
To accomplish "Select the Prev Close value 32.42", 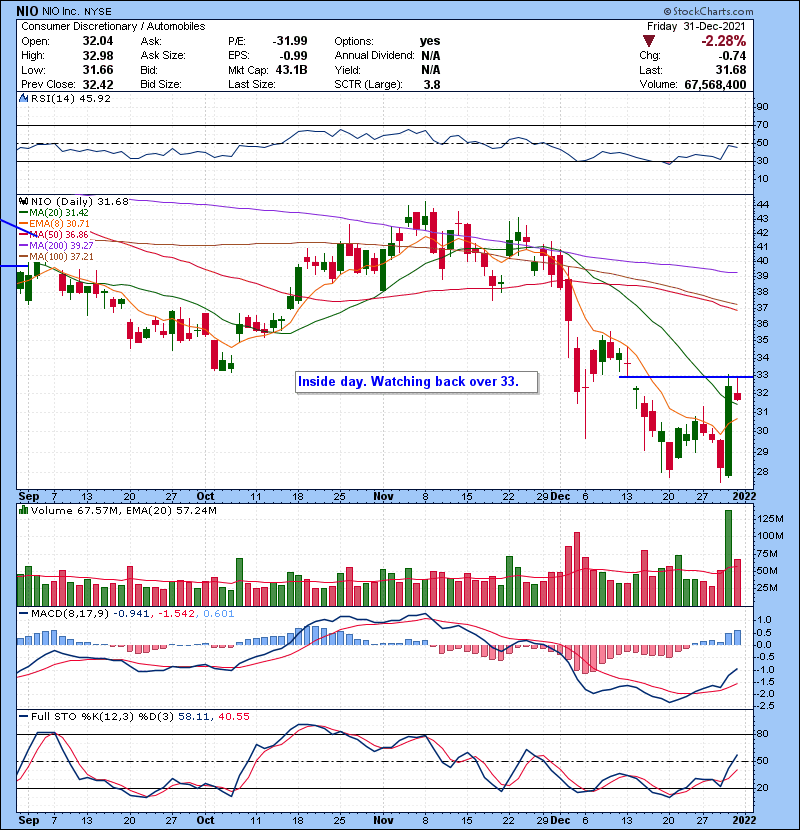I will pos(97,84).
